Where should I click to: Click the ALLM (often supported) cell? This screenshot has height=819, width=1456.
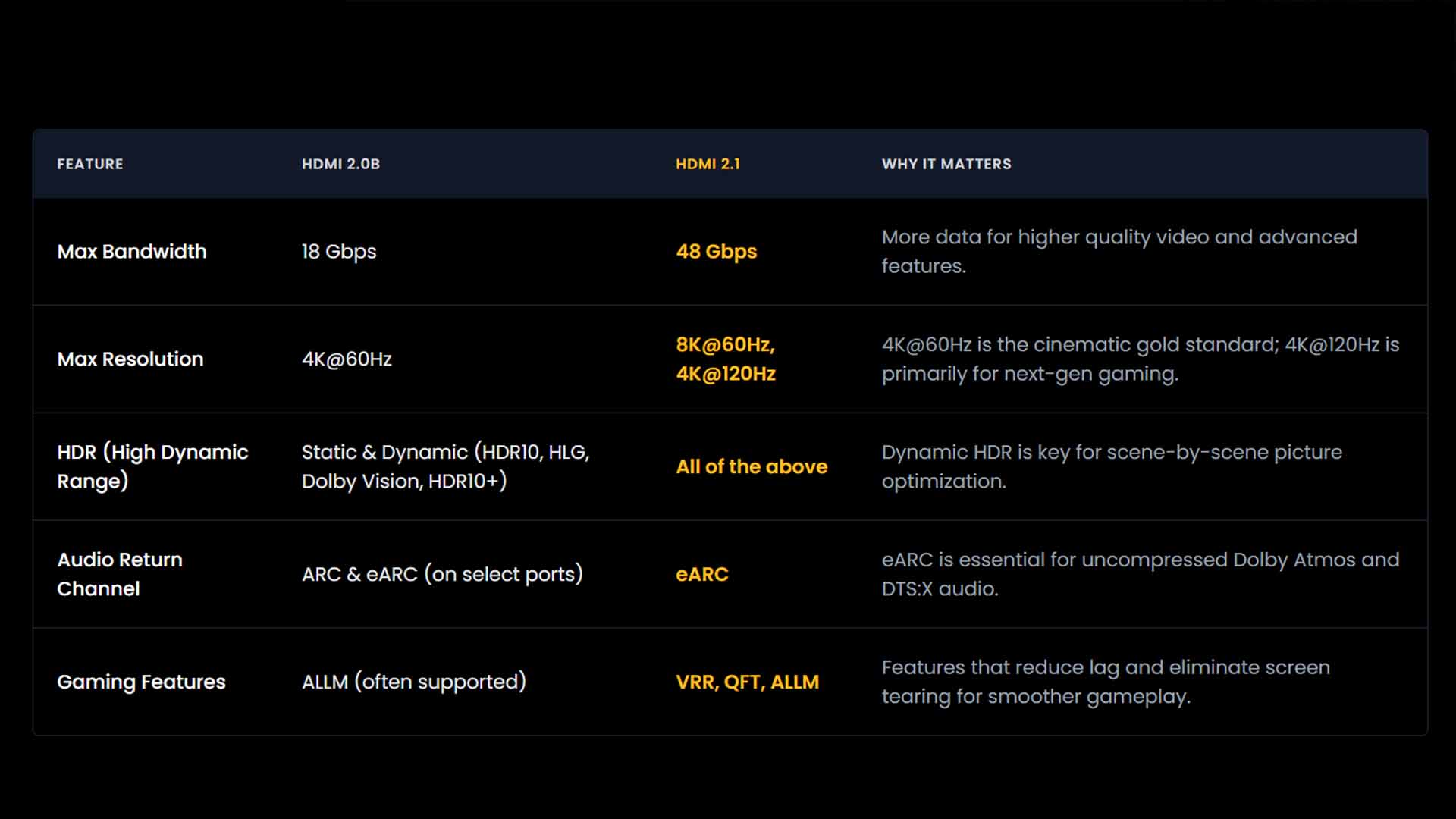click(x=414, y=682)
